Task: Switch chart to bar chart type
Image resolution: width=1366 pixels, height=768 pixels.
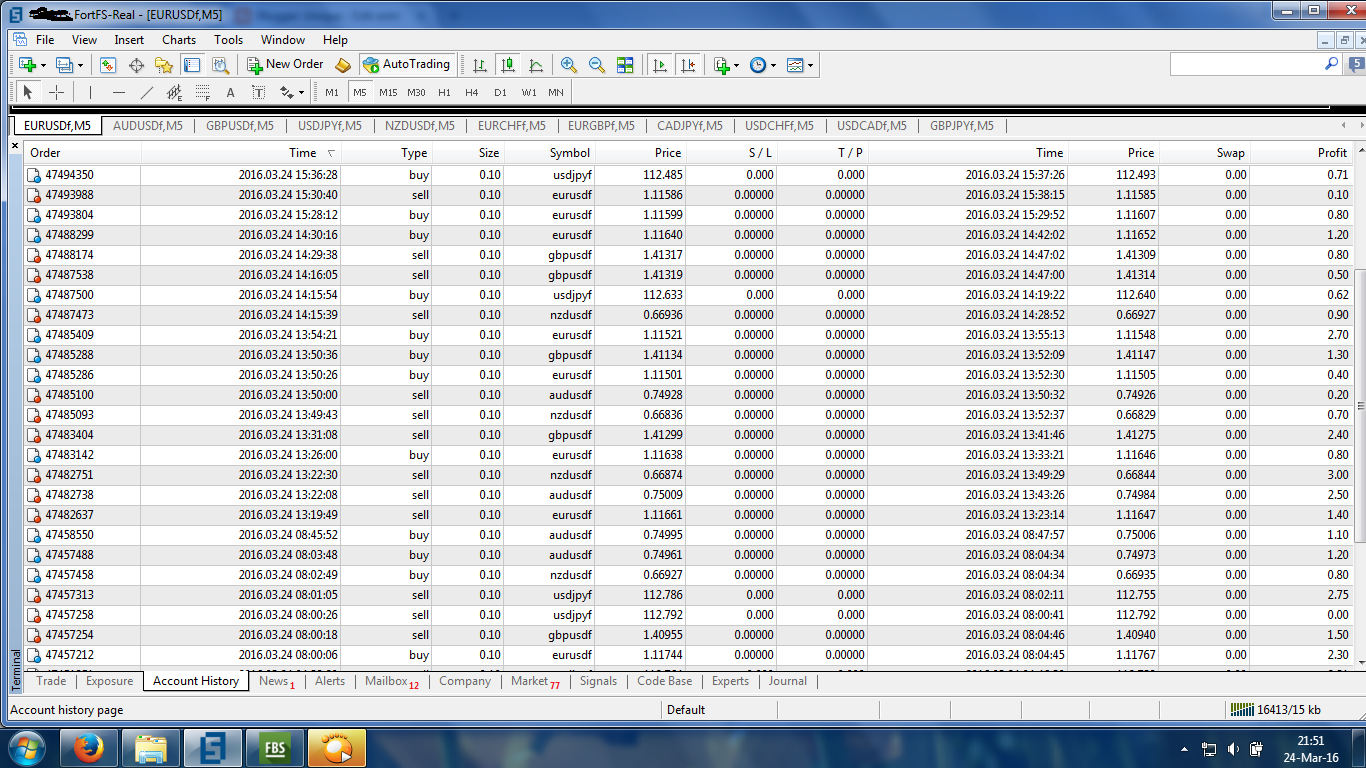Action: pos(480,65)
